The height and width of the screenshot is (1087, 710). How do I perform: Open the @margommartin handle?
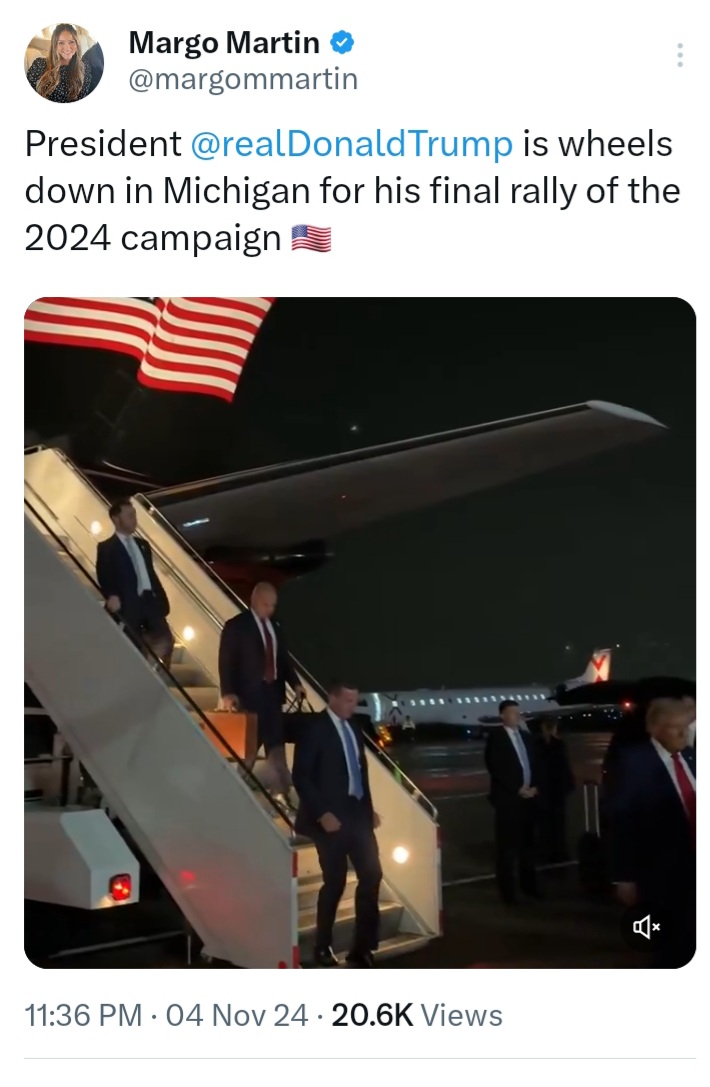(243, 79)
